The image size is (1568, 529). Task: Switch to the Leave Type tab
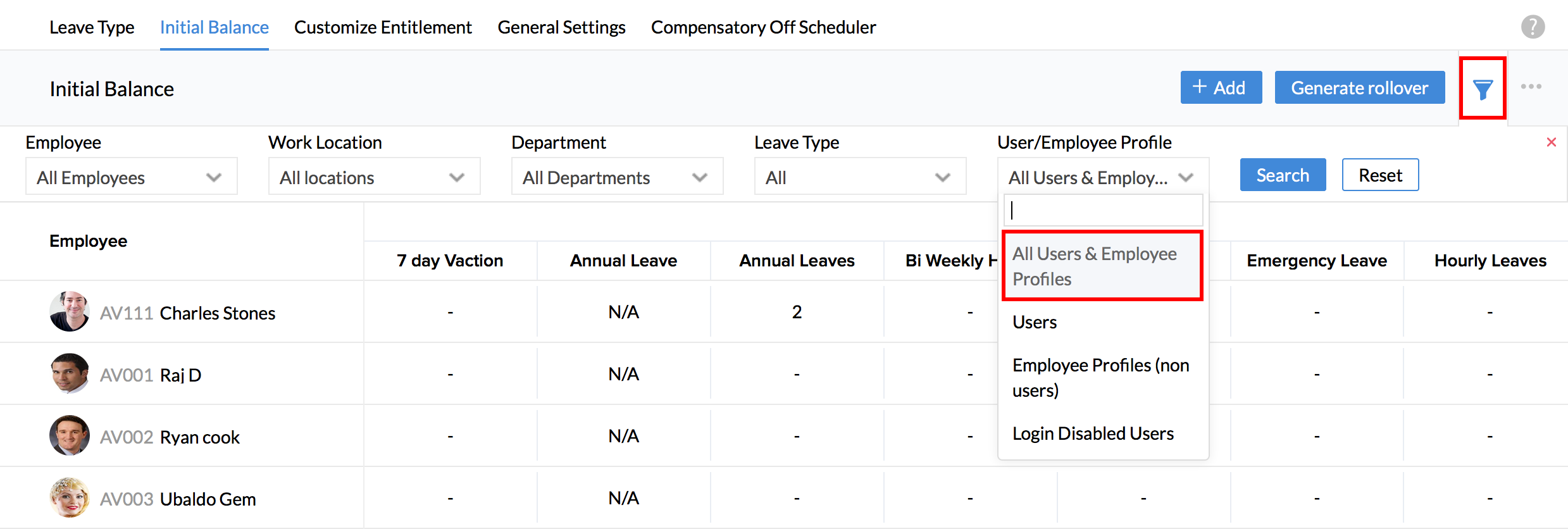pos(92,27)
